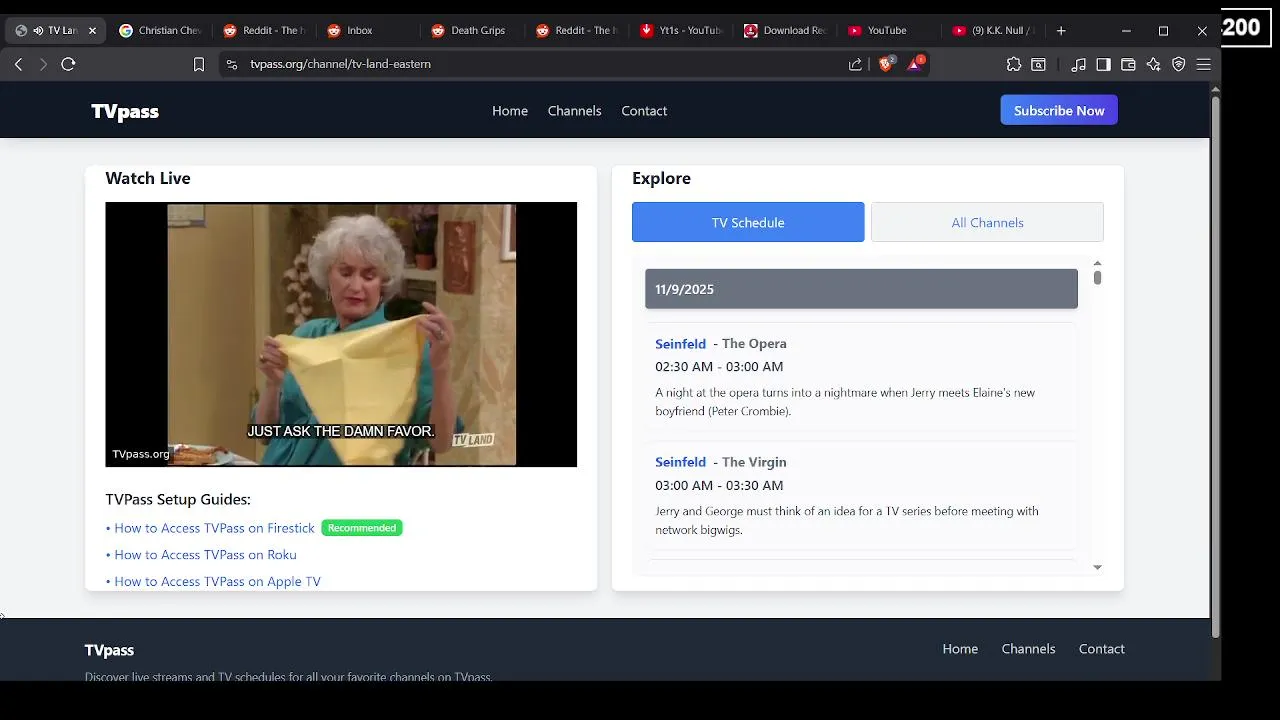This screenshot has height=720, width=1280.
Task: Click the address bar URL field
Action: point(540,64)
